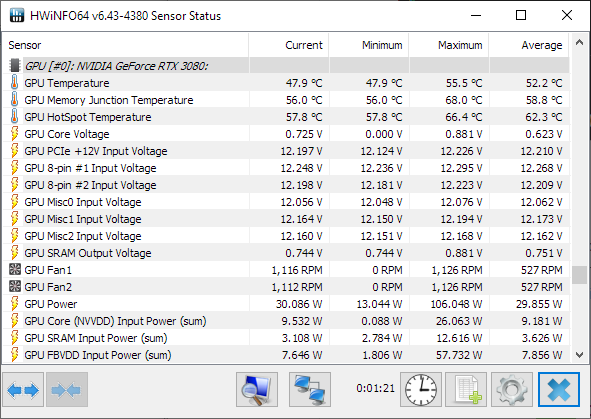
Task: Click lightning icon beside GPU Misc1 Input Voltage
Action: (x=14, y=219)
